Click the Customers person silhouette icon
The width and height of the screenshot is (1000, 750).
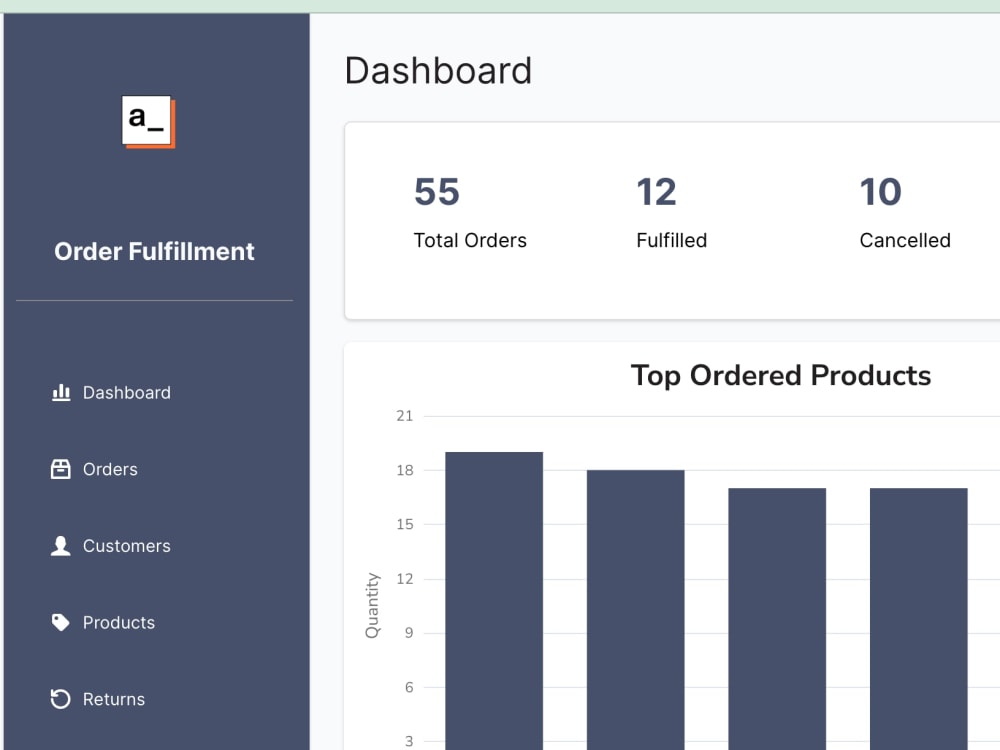[60, 546]
